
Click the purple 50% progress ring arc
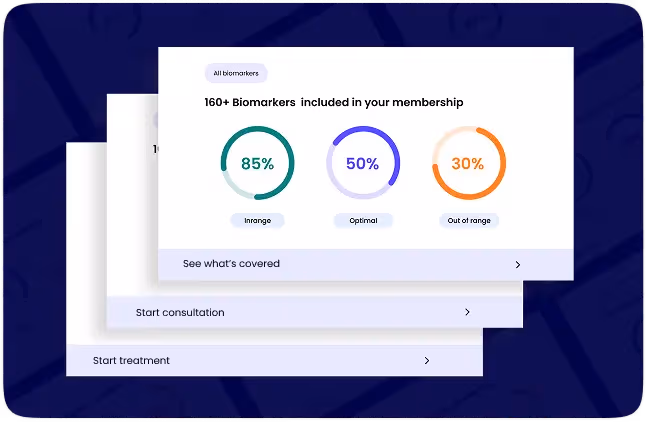click(397, 165)
